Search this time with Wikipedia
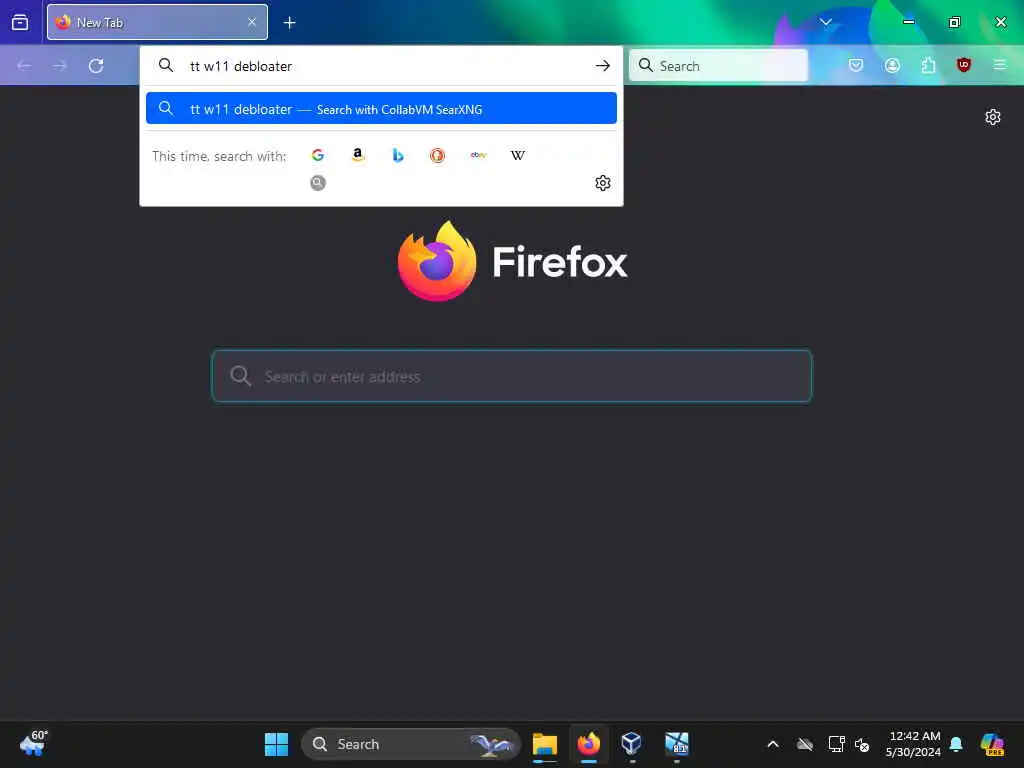 (x=518, y=155)
